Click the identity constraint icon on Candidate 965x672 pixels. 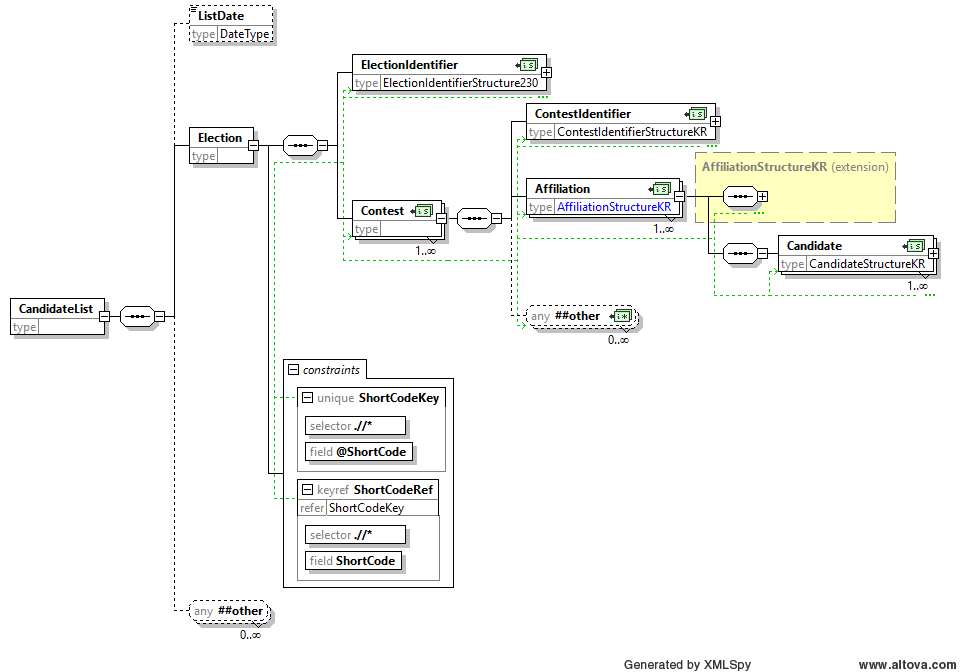(x=915, y=246)
